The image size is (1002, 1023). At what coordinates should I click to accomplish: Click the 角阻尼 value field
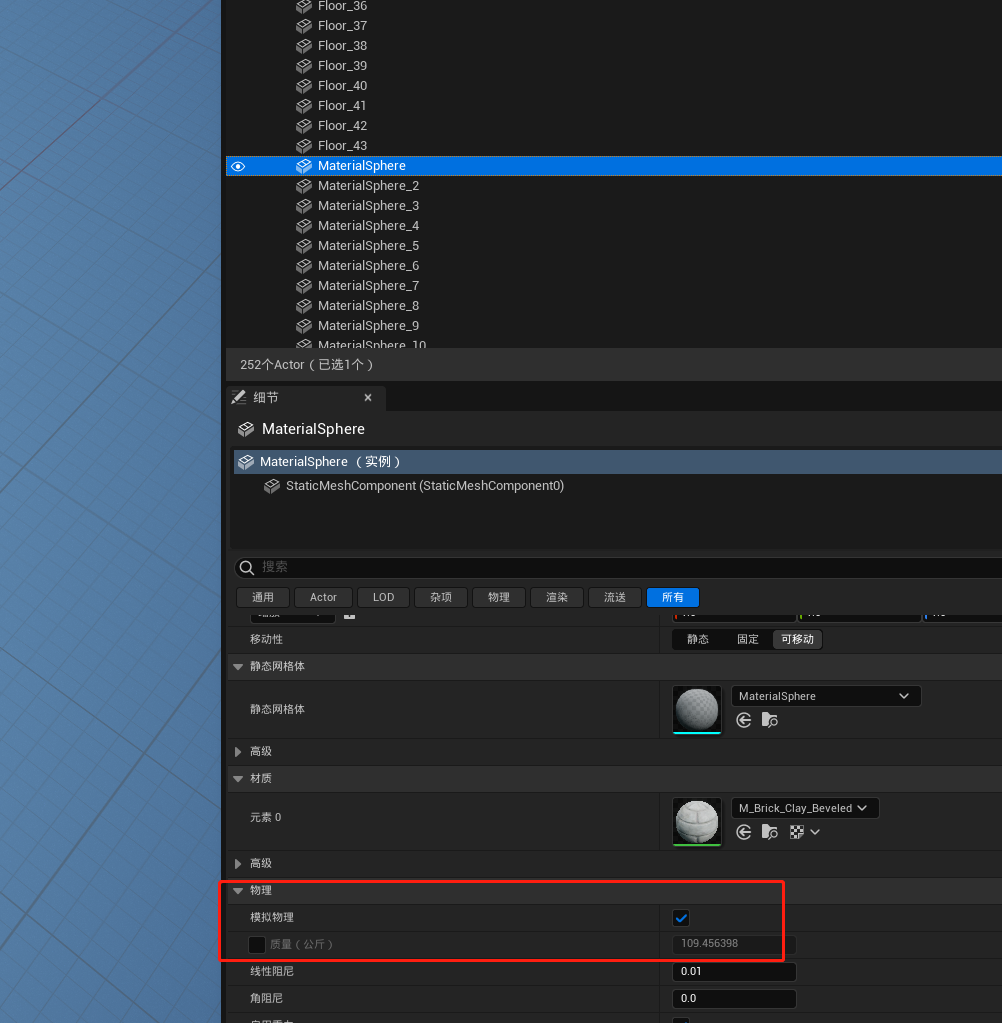tap(734, 999)
